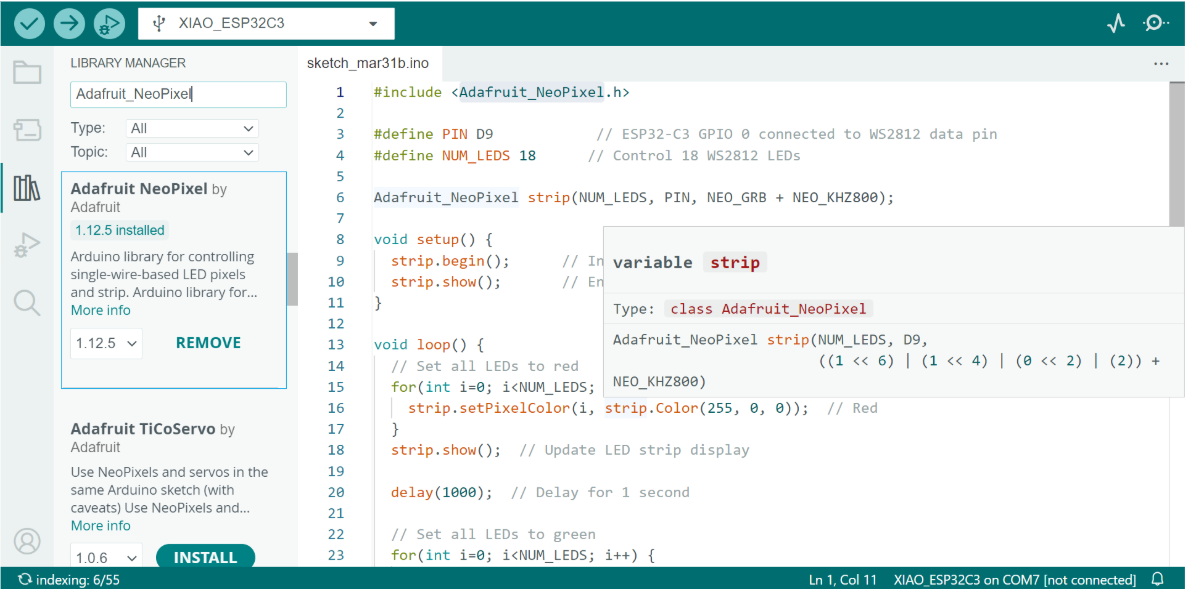
Task: Open the Debug sidebar panel icon
Action: click(27, 246)
